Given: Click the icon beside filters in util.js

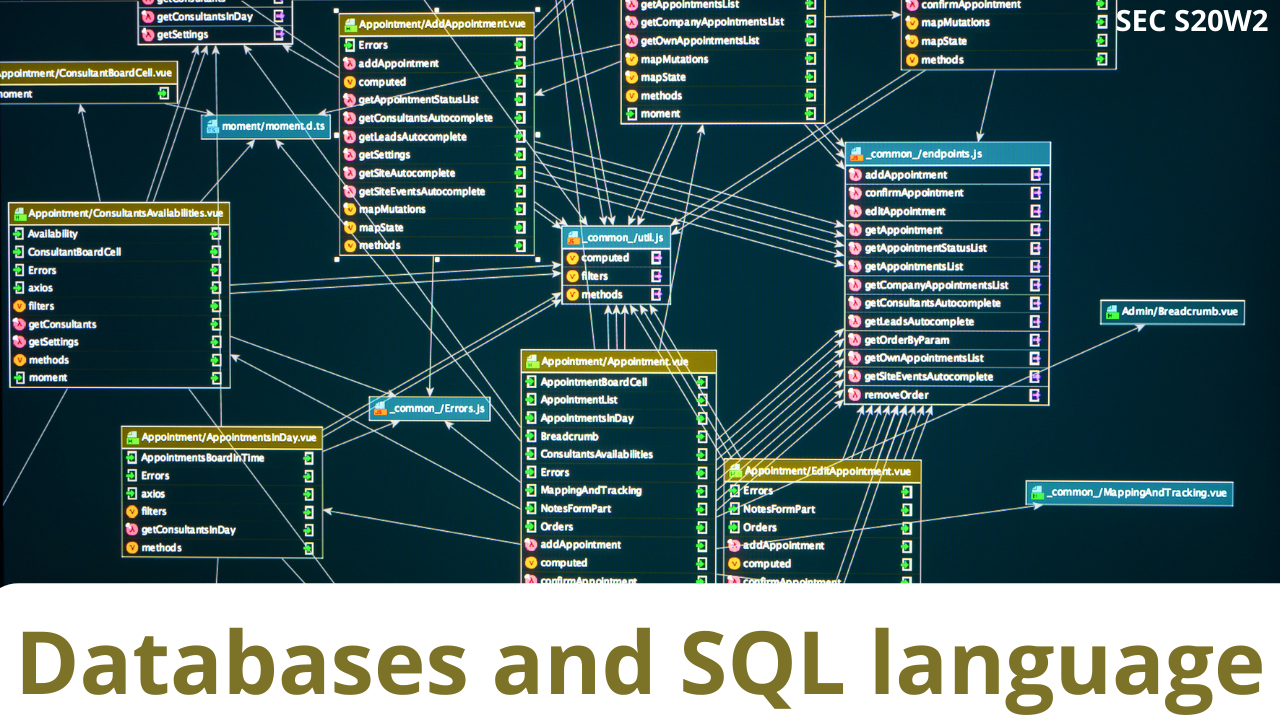Looking at the screenshot, I should (573, 276).
